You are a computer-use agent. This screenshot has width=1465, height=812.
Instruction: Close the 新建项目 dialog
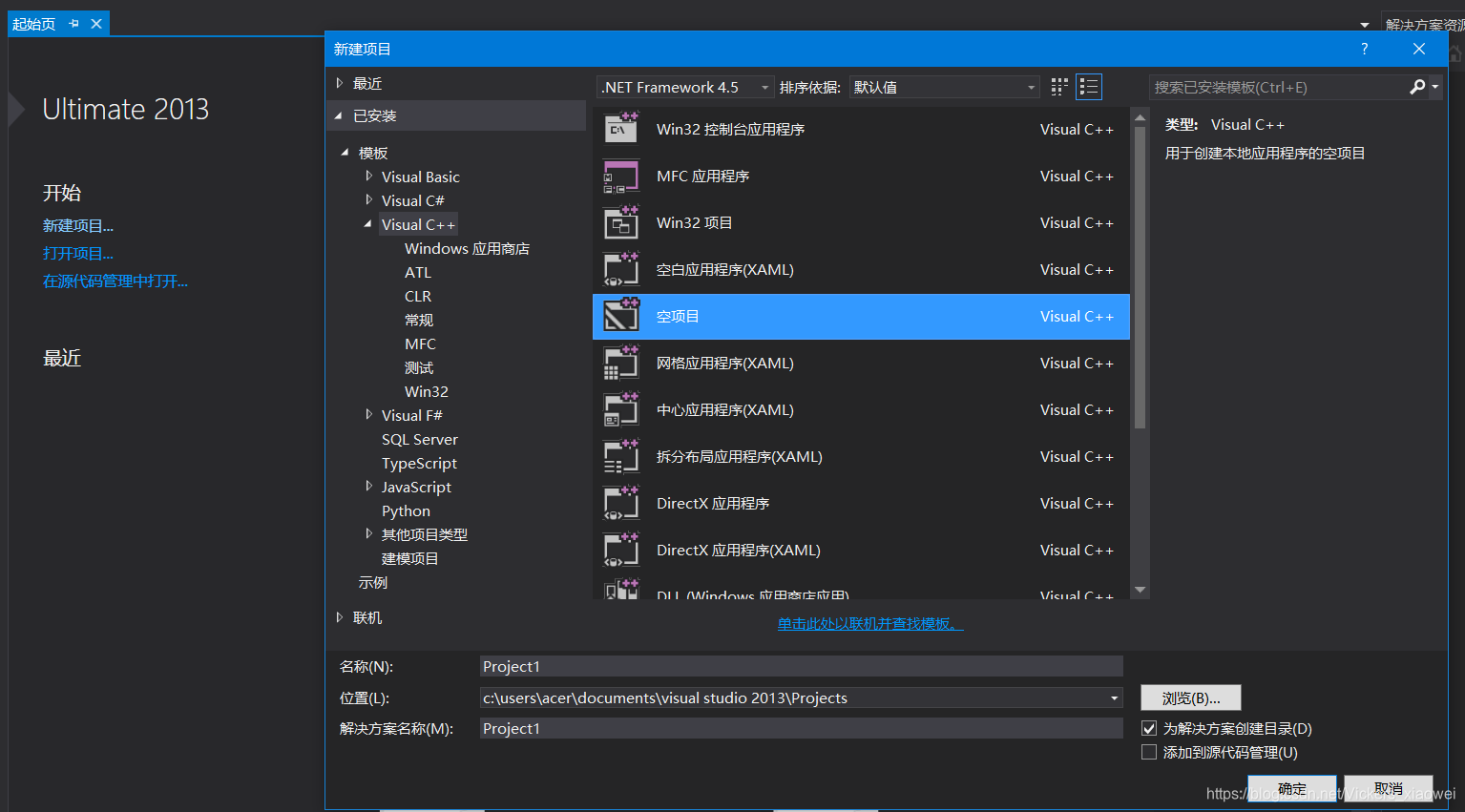click(x=1419, y=49)
